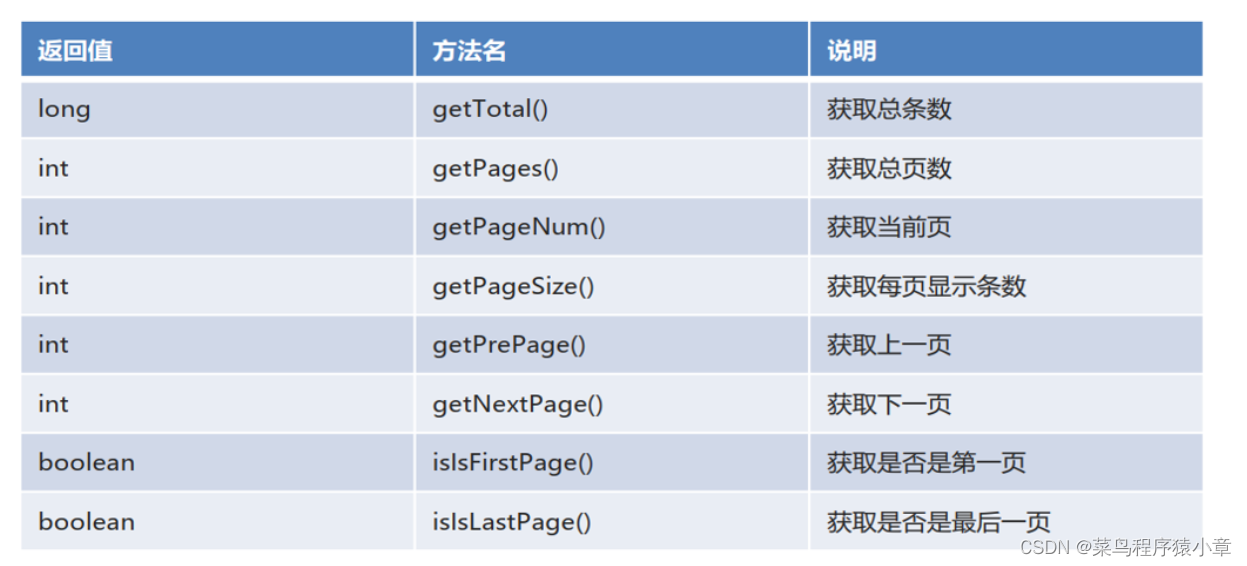1247x566 pixels.
Task: Click the 获取总条数 description cell
Action: point(1006,109)
